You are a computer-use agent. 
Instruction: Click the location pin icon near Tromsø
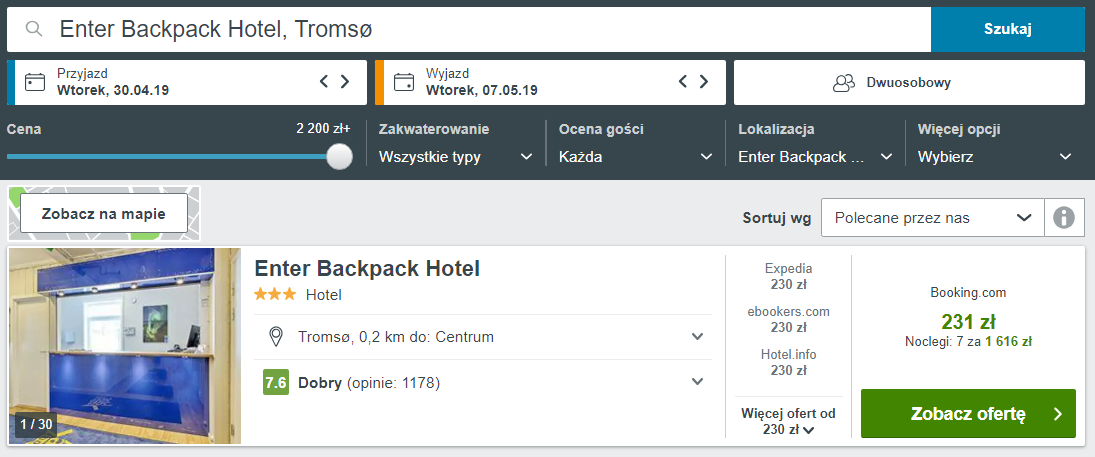[277, 337]
